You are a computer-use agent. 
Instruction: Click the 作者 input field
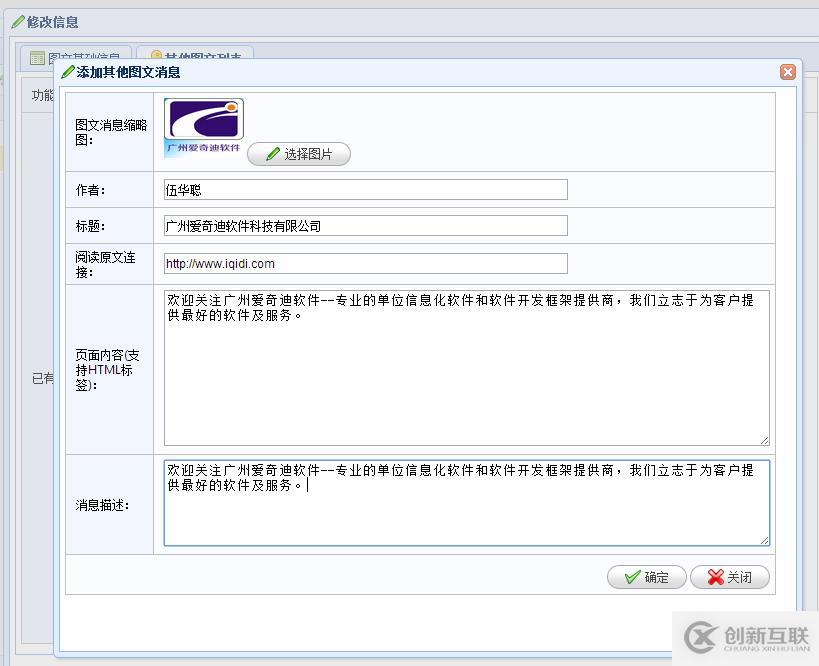[x=366, y=190]
